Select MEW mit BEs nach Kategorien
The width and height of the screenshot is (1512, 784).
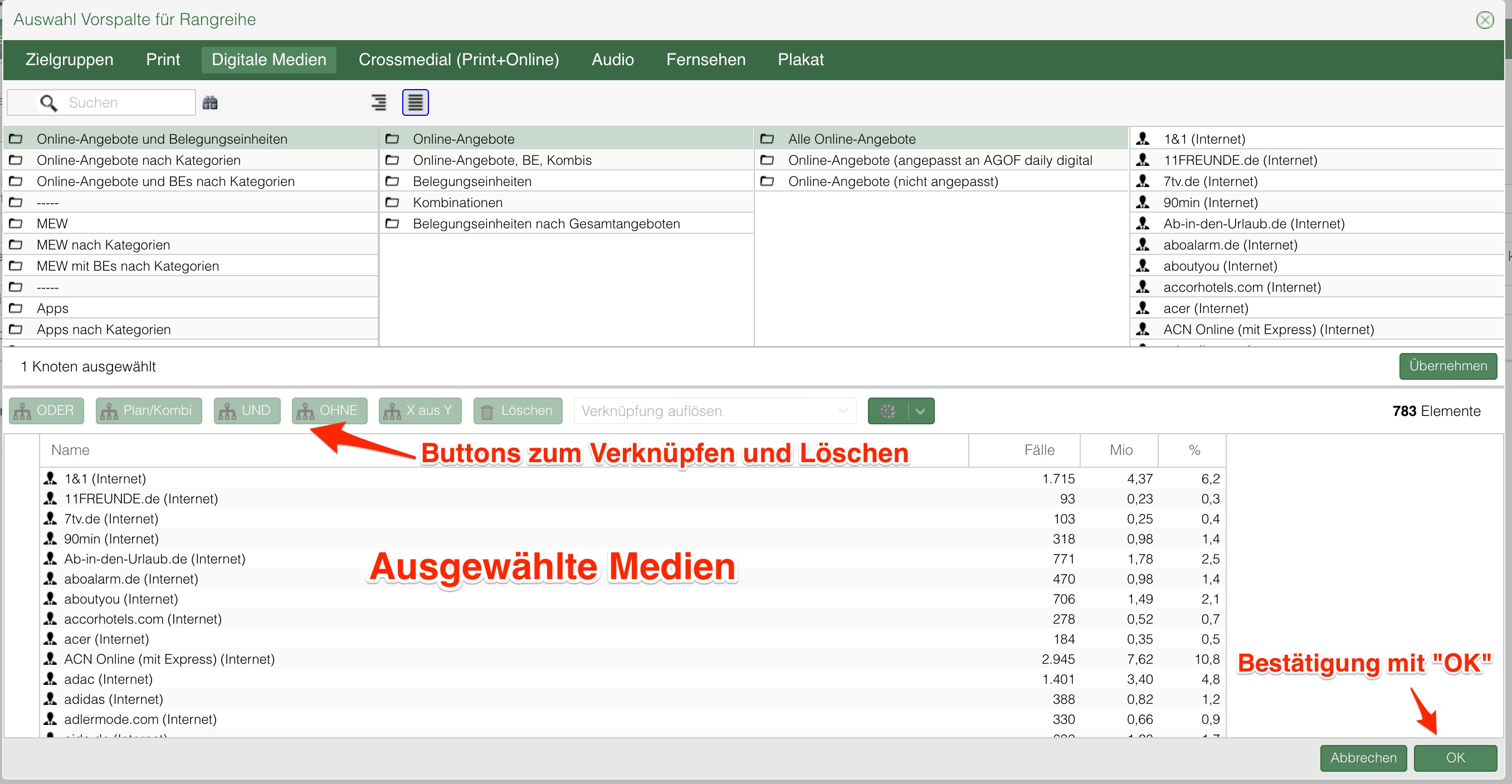[x=191, y=266]
